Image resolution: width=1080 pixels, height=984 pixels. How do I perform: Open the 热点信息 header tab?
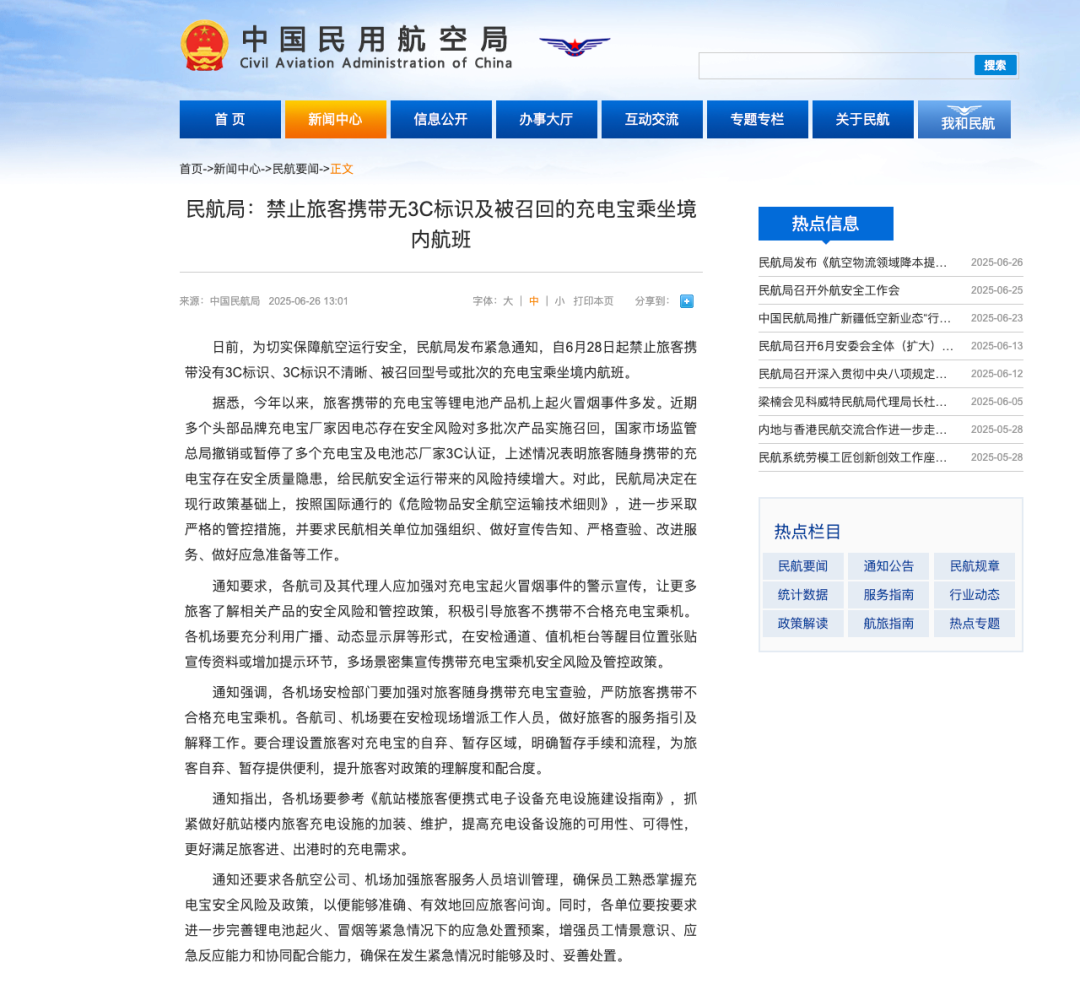coord(826,224)
